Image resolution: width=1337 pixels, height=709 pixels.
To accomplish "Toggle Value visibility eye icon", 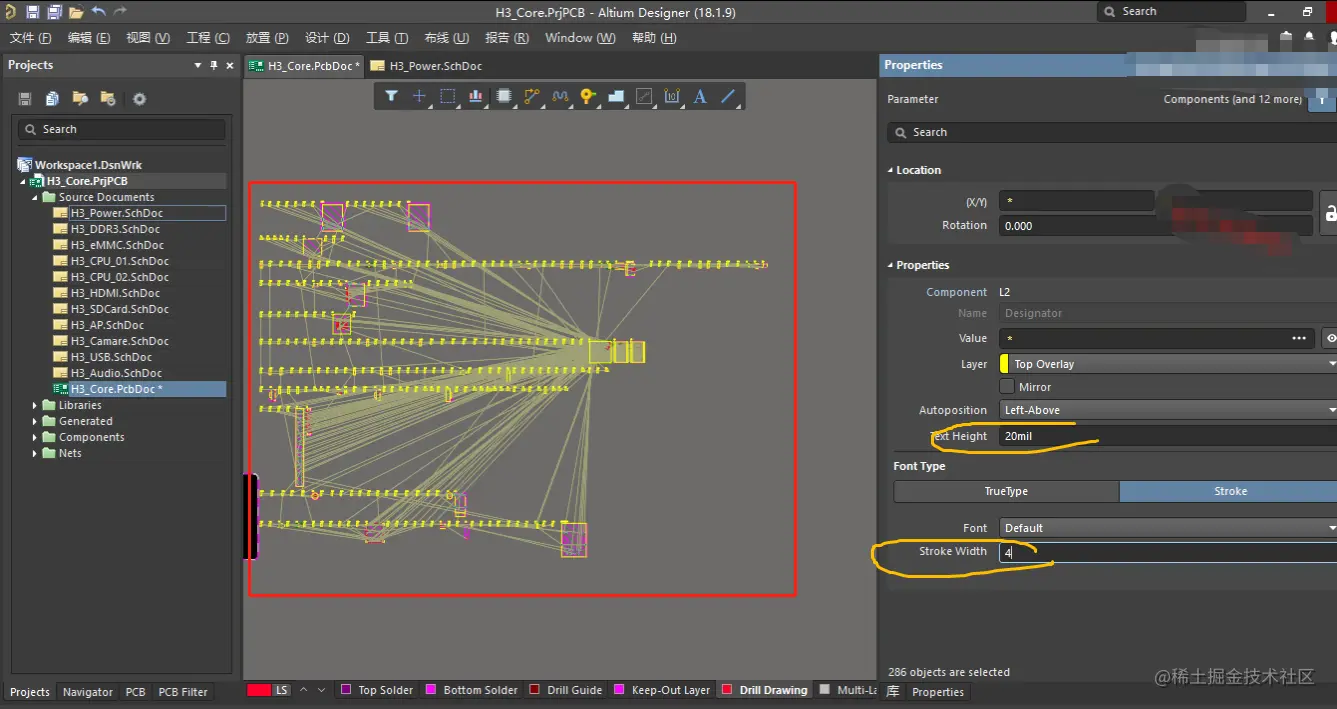I will [1330, 338].
